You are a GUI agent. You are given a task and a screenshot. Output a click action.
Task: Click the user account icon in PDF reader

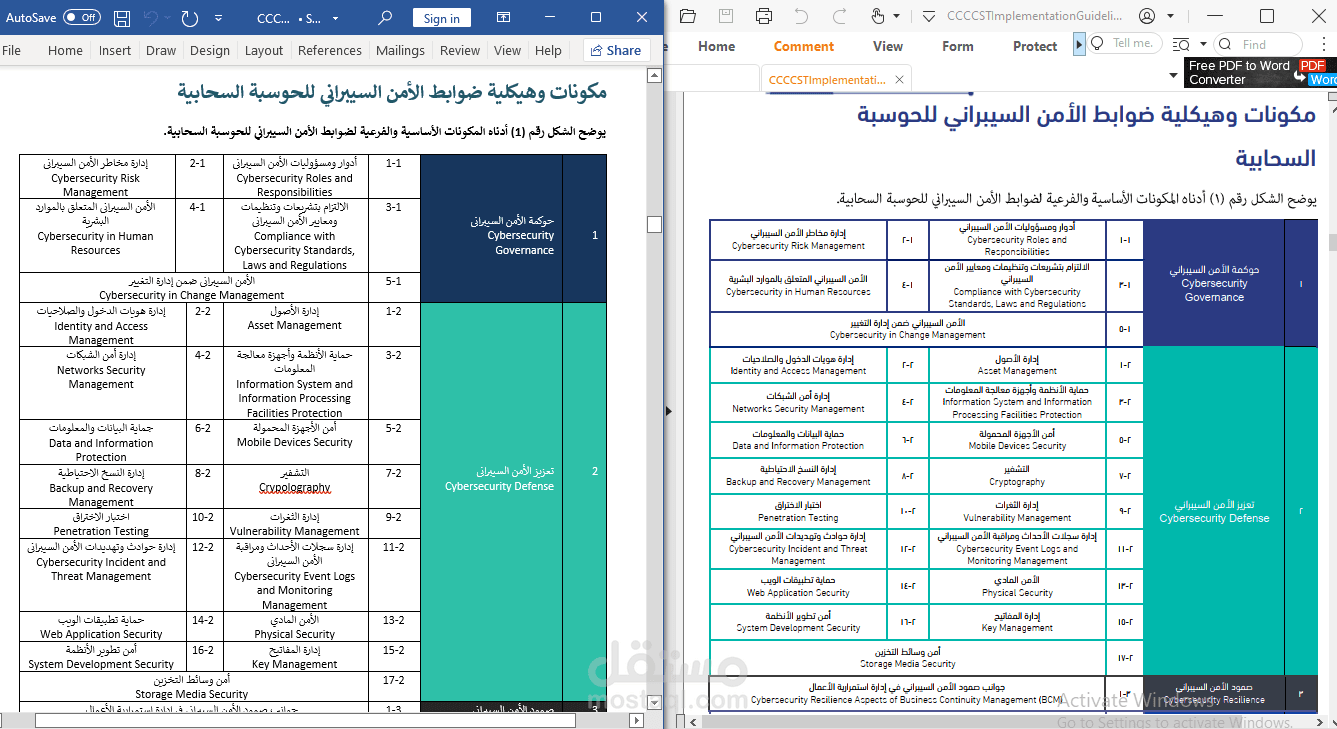(x=1146, y=16)
